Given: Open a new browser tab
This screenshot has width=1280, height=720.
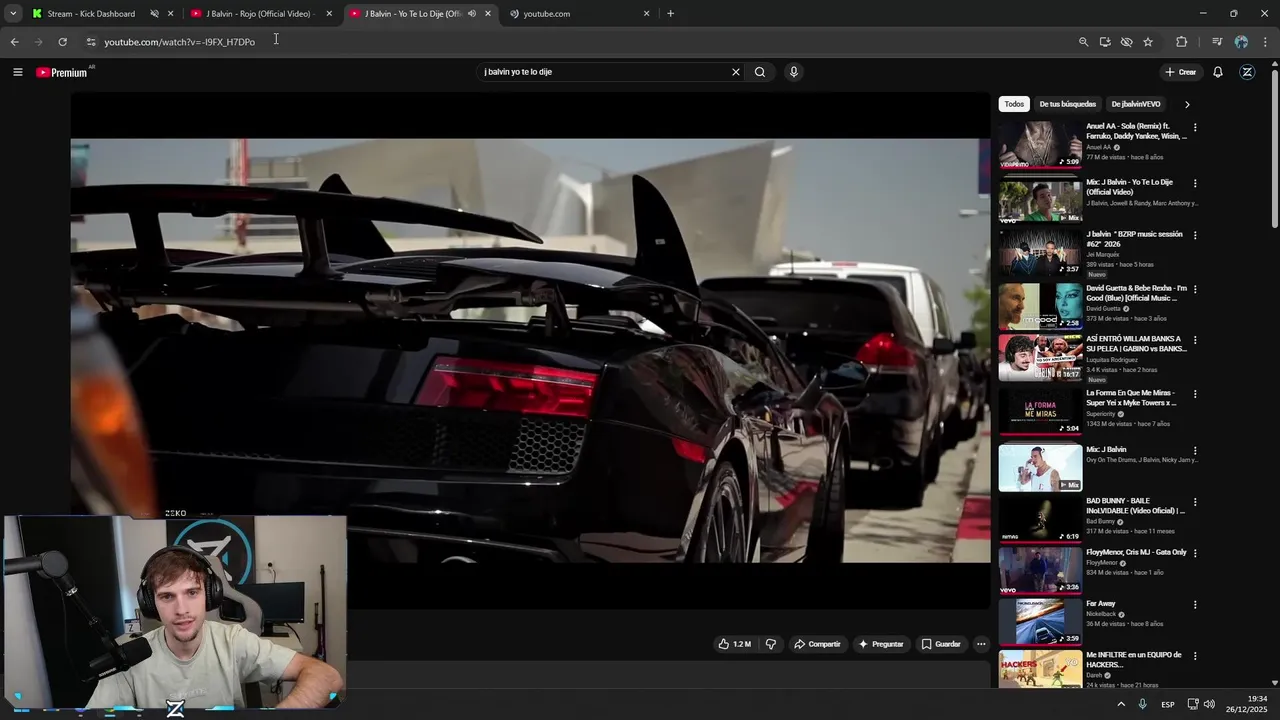Looking at the screenshot, I should pos(670,14).
